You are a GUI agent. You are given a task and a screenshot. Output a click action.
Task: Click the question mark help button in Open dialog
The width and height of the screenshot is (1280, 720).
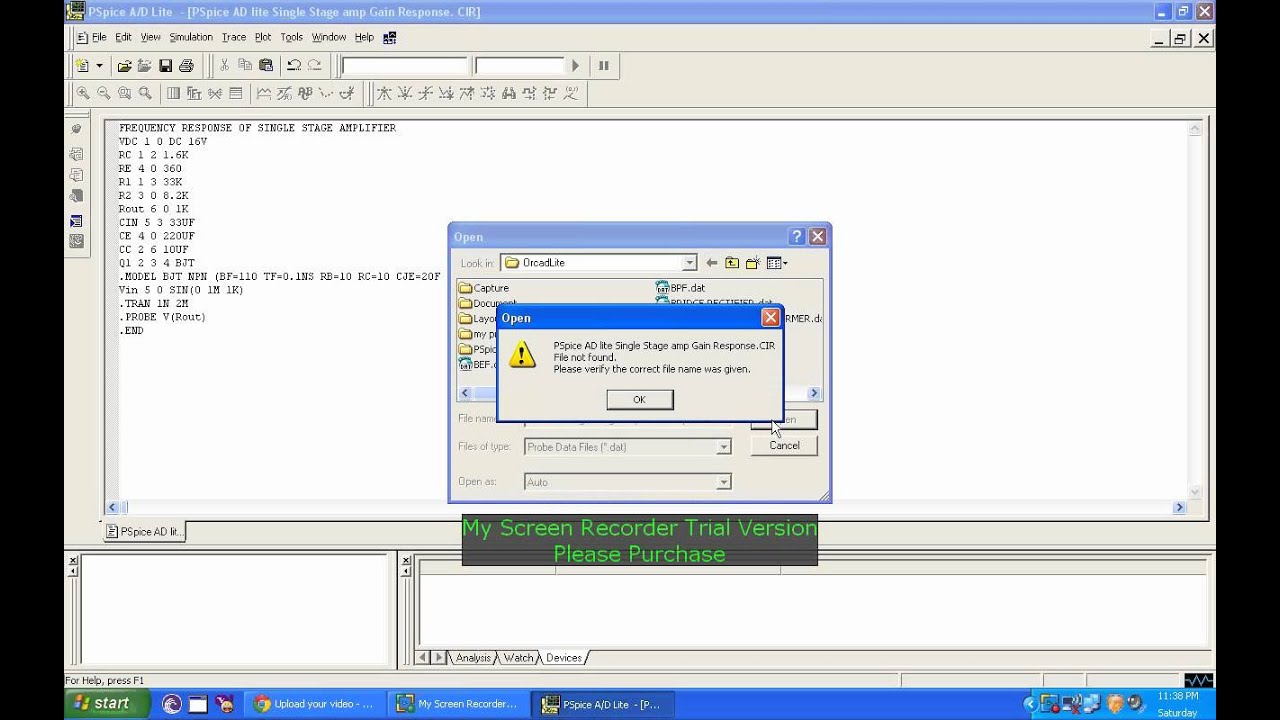pyautogui.click(x=797, y=237)
